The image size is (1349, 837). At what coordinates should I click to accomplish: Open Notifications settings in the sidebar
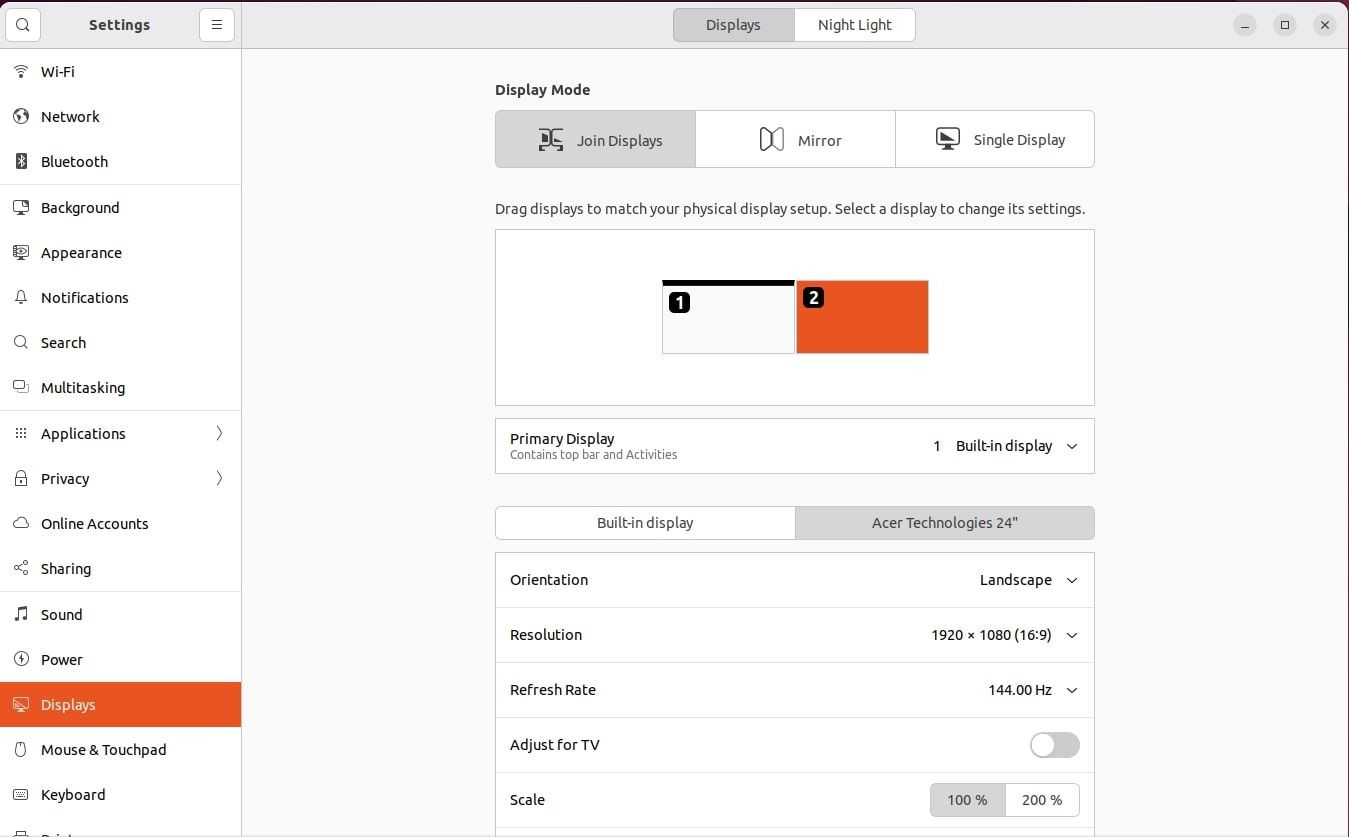point(84,297)
